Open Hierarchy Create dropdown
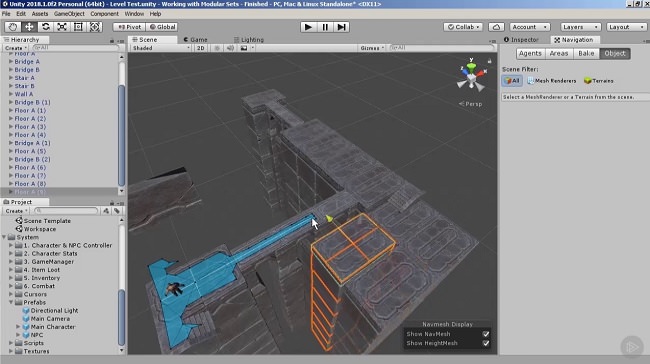 [16, 48]
